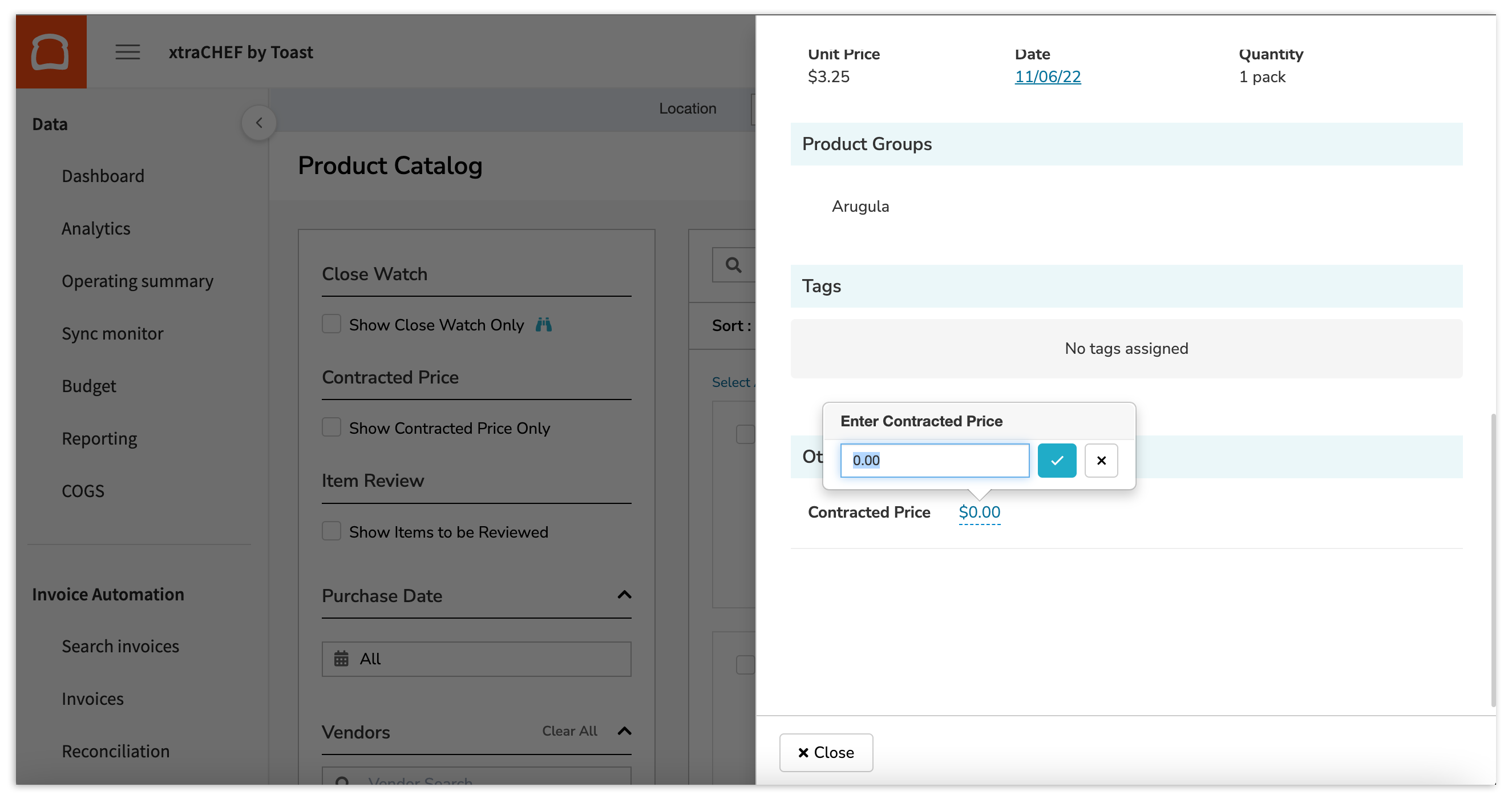This screenshot has width=1512, height=799.
Task: Open Search invoices from the sidebar
Action: pyautogui.click(x=120, y=646)
